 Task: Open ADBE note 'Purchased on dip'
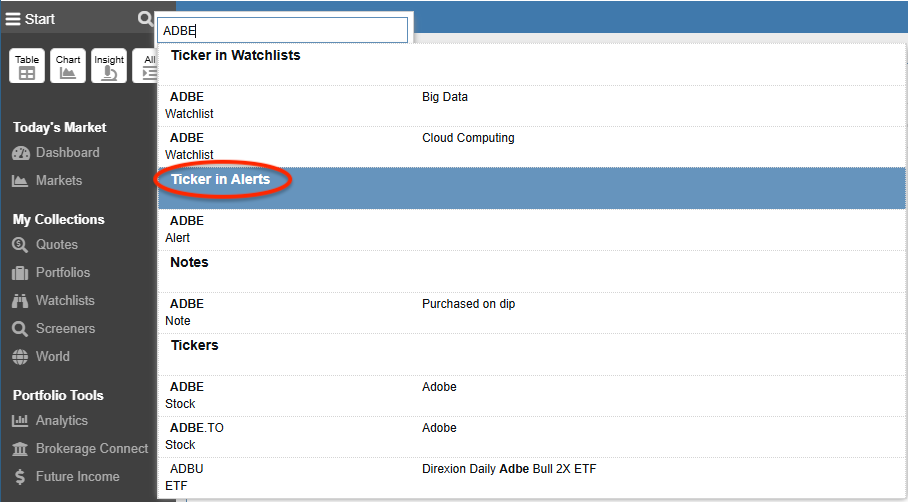coord(531,313)
